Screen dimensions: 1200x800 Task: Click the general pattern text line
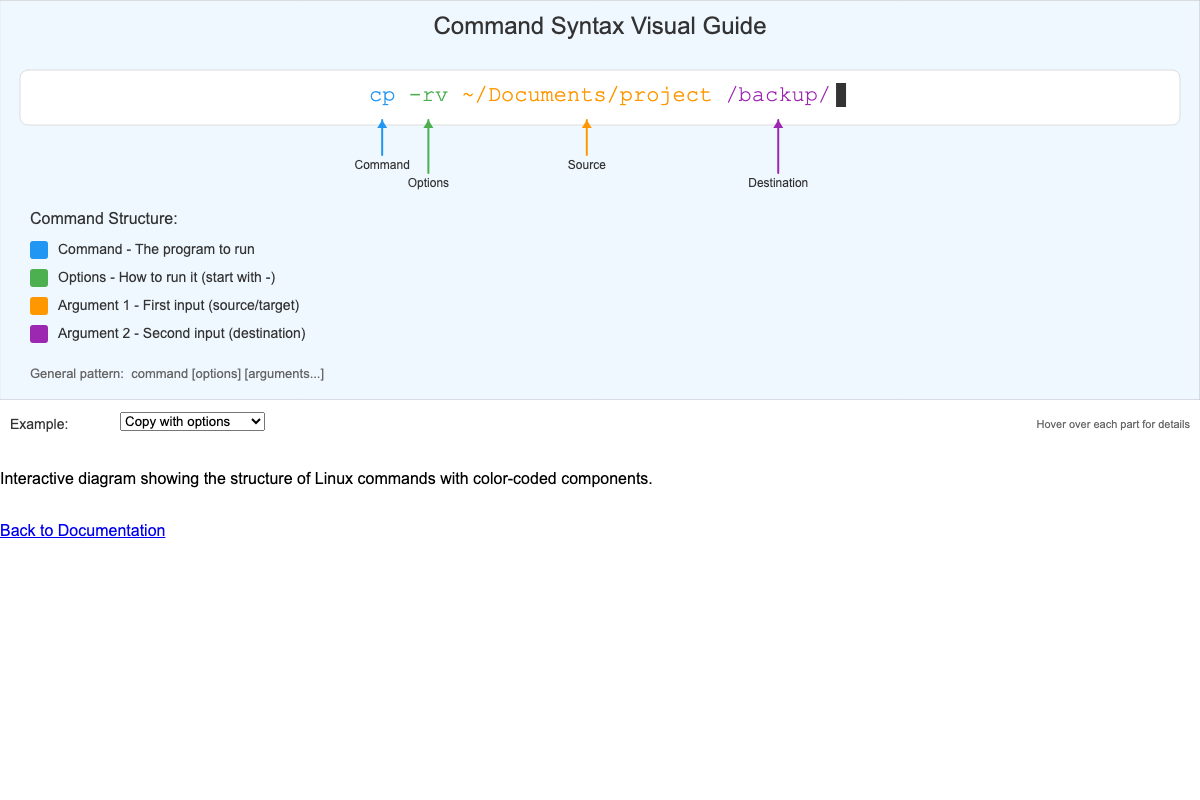pyautogui.click(x=176, y=373)
